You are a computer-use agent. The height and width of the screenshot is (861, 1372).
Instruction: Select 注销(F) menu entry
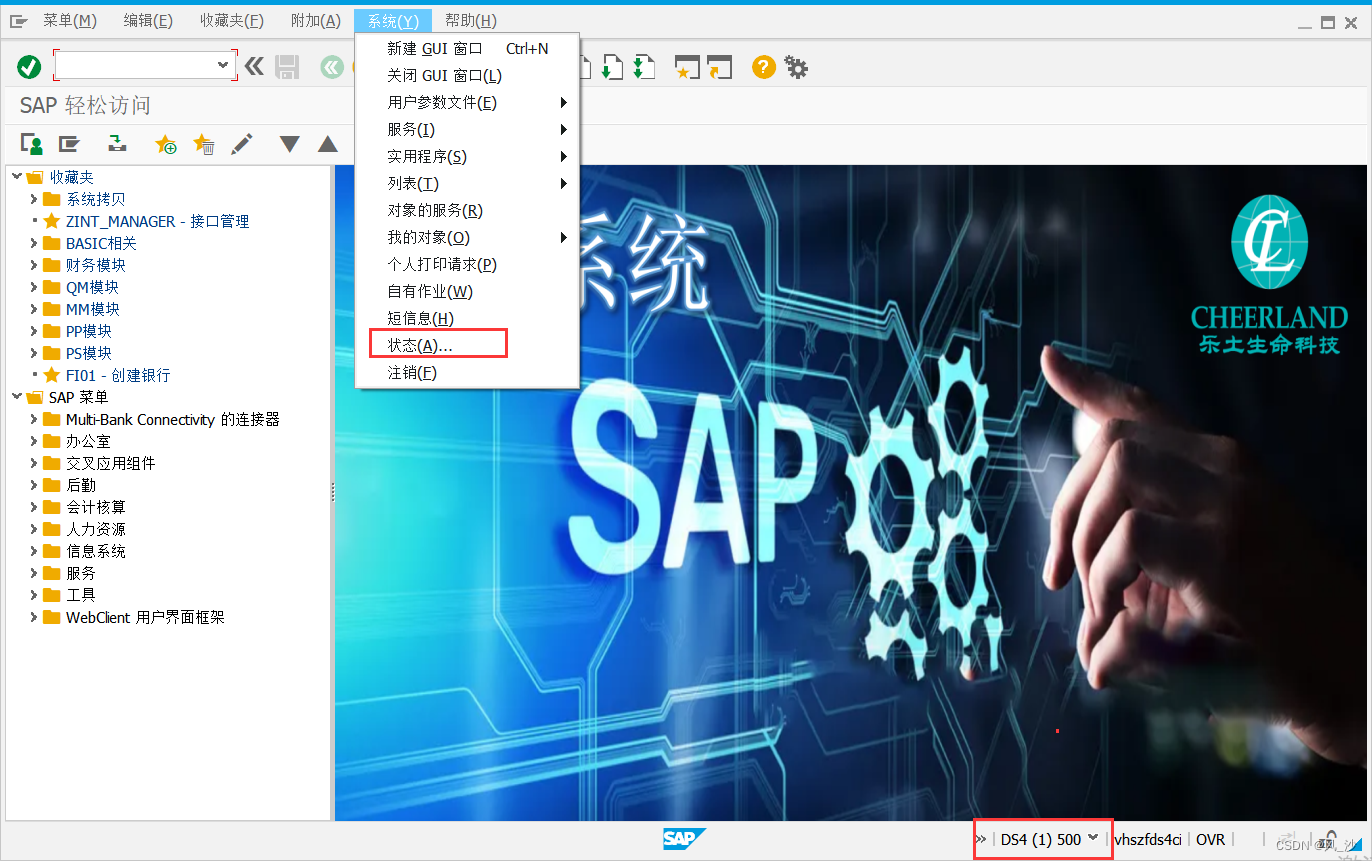click(x=467, y=372)
